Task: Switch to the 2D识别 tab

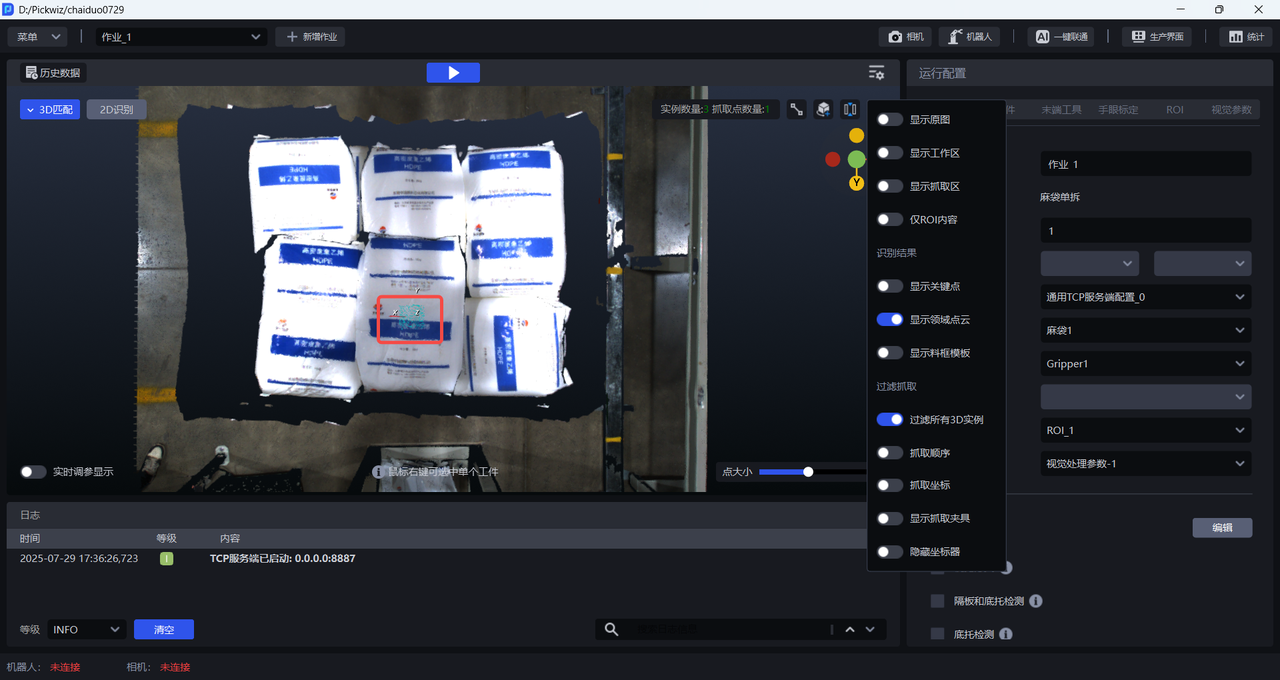Action: 116,110
